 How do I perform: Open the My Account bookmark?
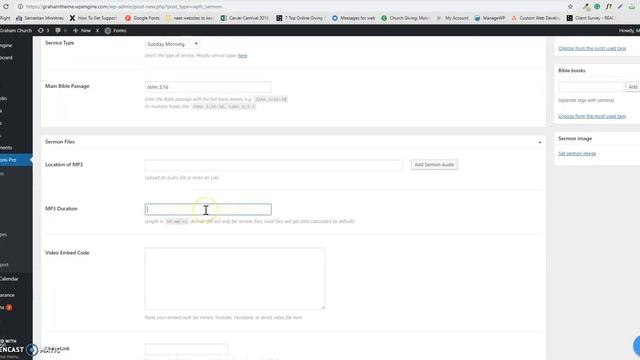453,18
